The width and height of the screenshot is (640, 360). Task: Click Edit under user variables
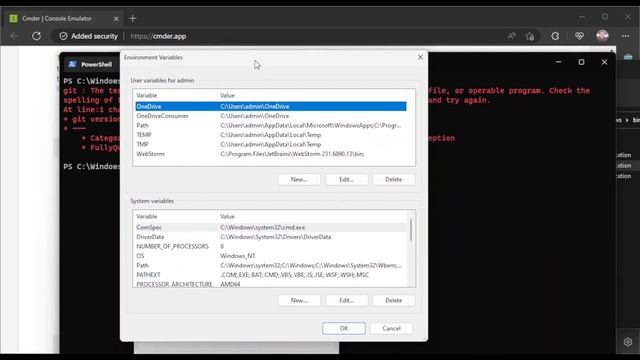point(347,179)
